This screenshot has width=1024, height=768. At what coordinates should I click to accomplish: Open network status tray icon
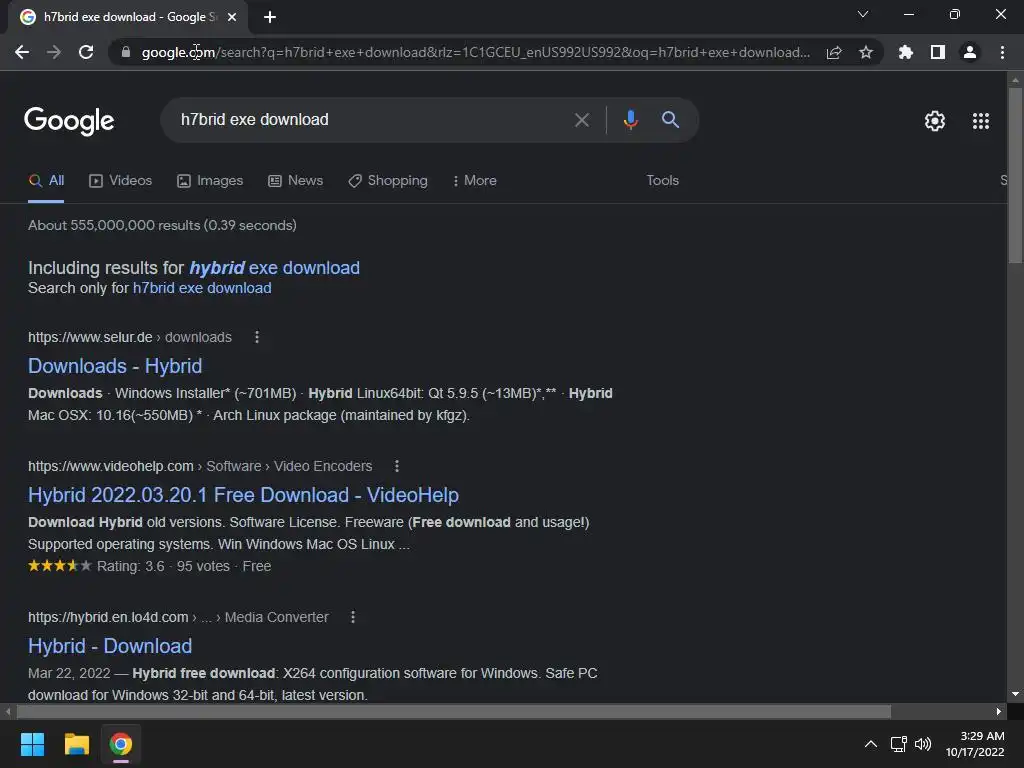[899, 744]
